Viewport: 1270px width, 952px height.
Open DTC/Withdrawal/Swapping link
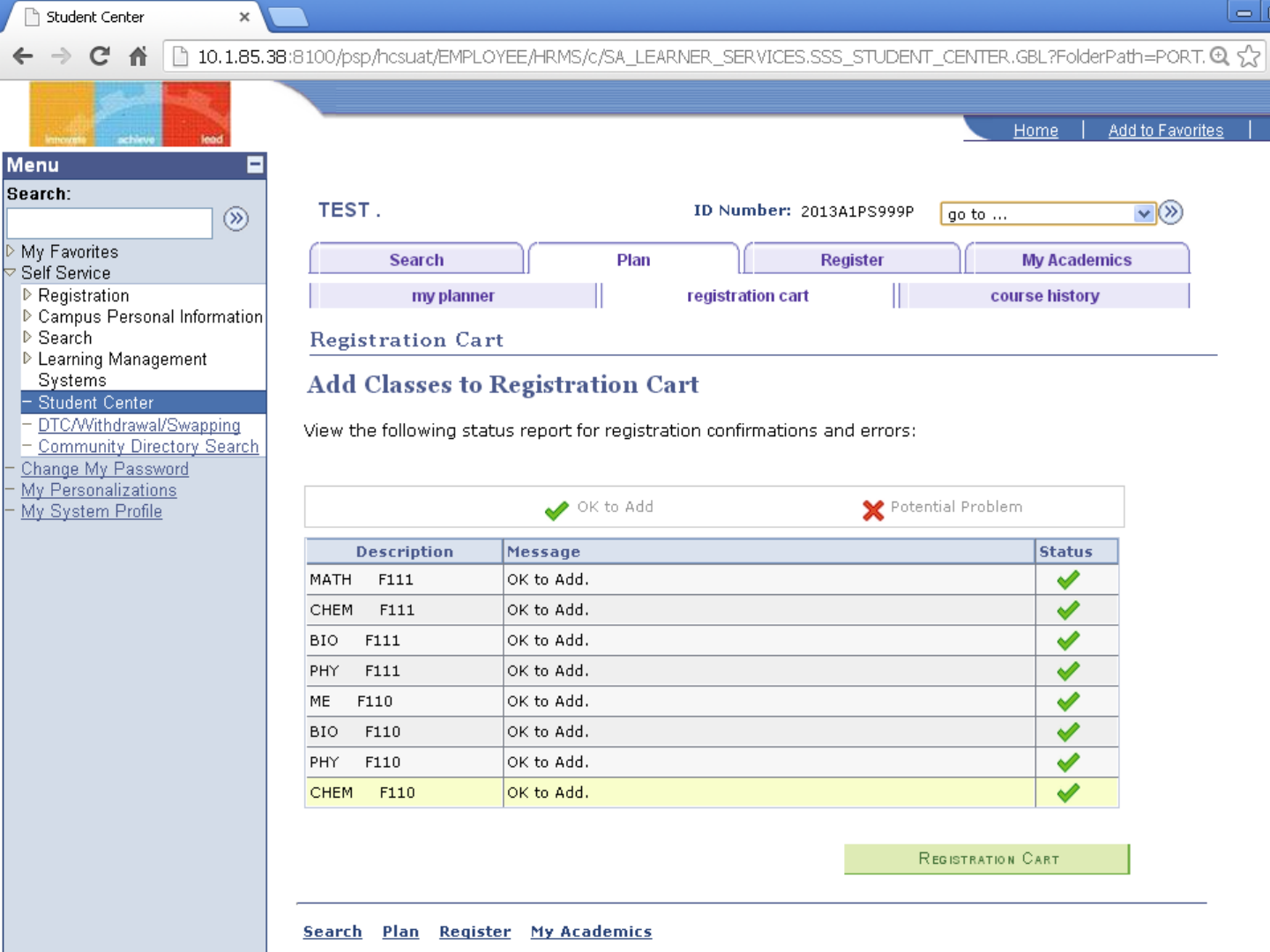(139, 425)
